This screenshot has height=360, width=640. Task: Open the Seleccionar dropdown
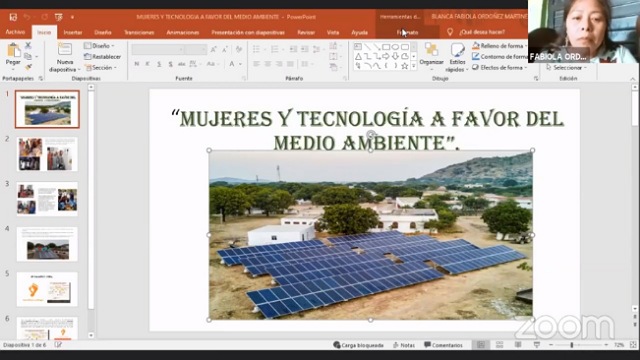click(566, 67)
